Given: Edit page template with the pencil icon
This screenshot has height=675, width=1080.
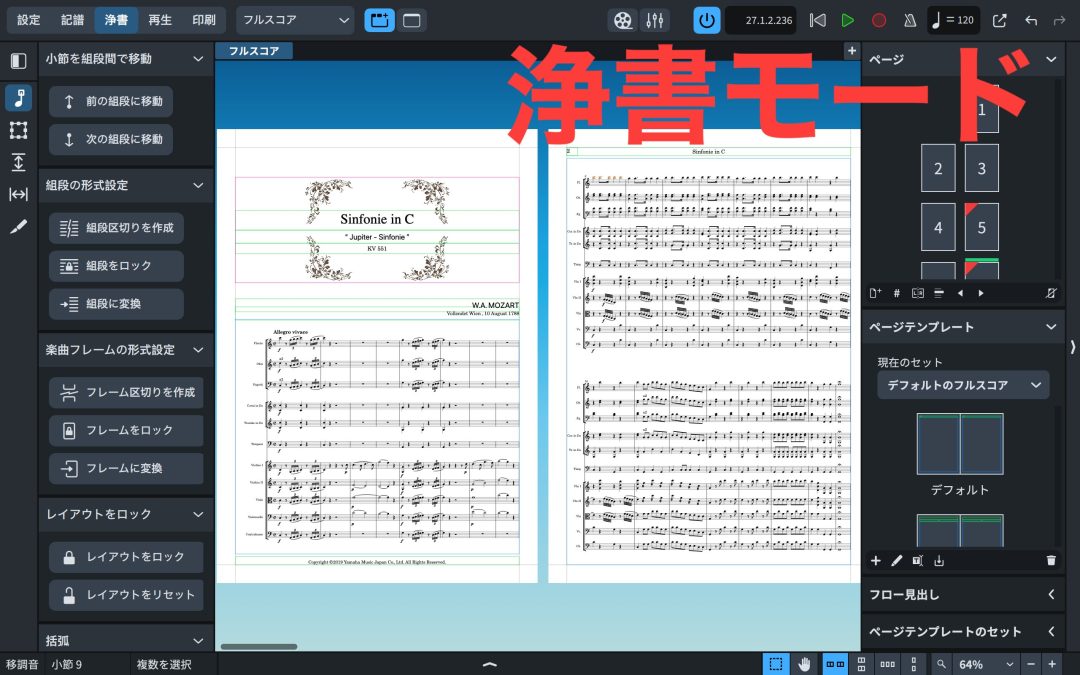Looking at the screenshot, I should pyautogui.click(x=896, y=561).
